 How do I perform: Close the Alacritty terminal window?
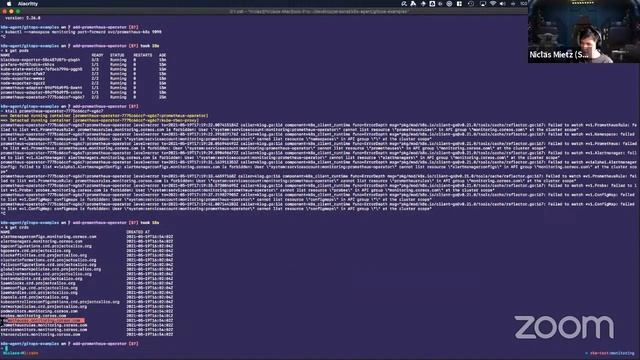(4, 11)
